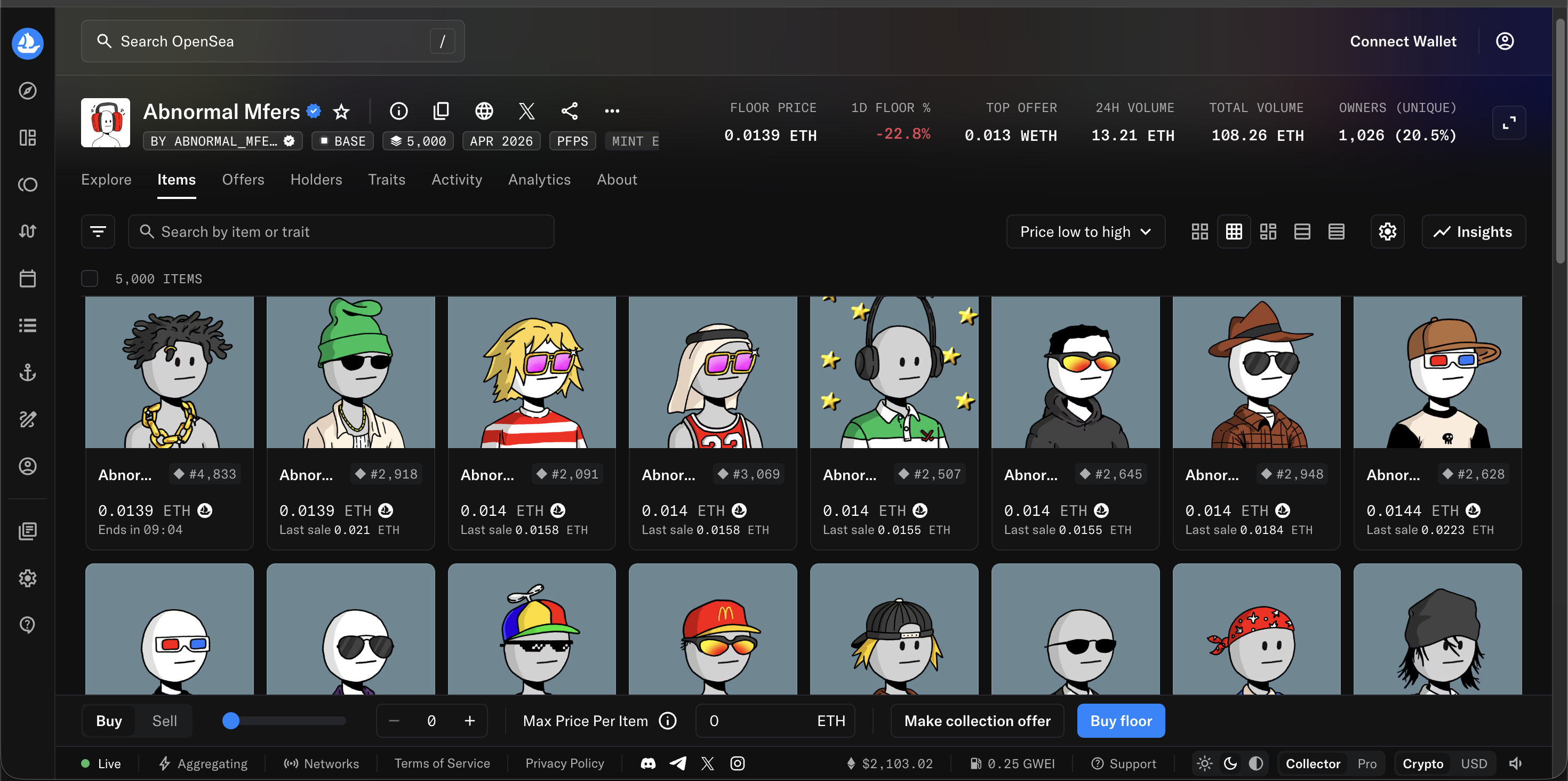Click Make collection offer
The height and width of the screenshot is (781, 1568).
tap(977, 721)
